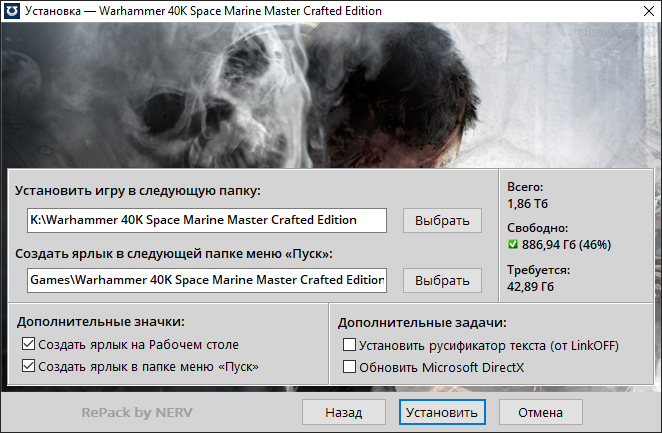
Task: Toggle 'Создать ярлык на Рабочем столе' checkbox
Action: point(27,345)
